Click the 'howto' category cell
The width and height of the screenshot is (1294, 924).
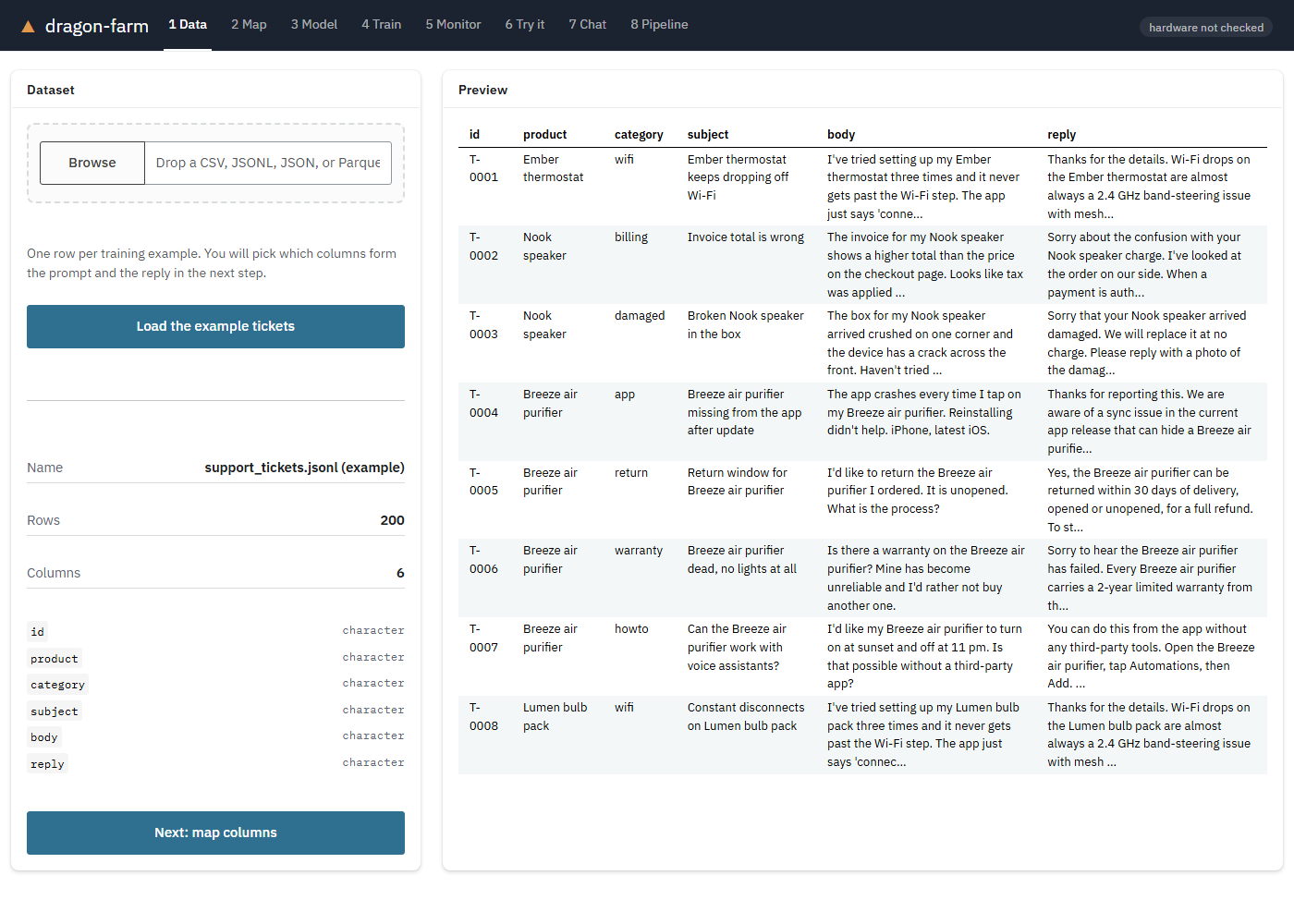[631, 629]
